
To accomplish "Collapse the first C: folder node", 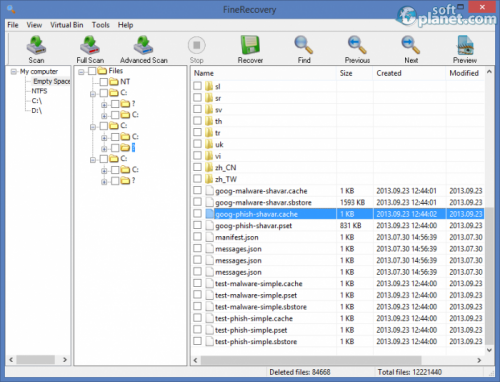I will [93, 94].
